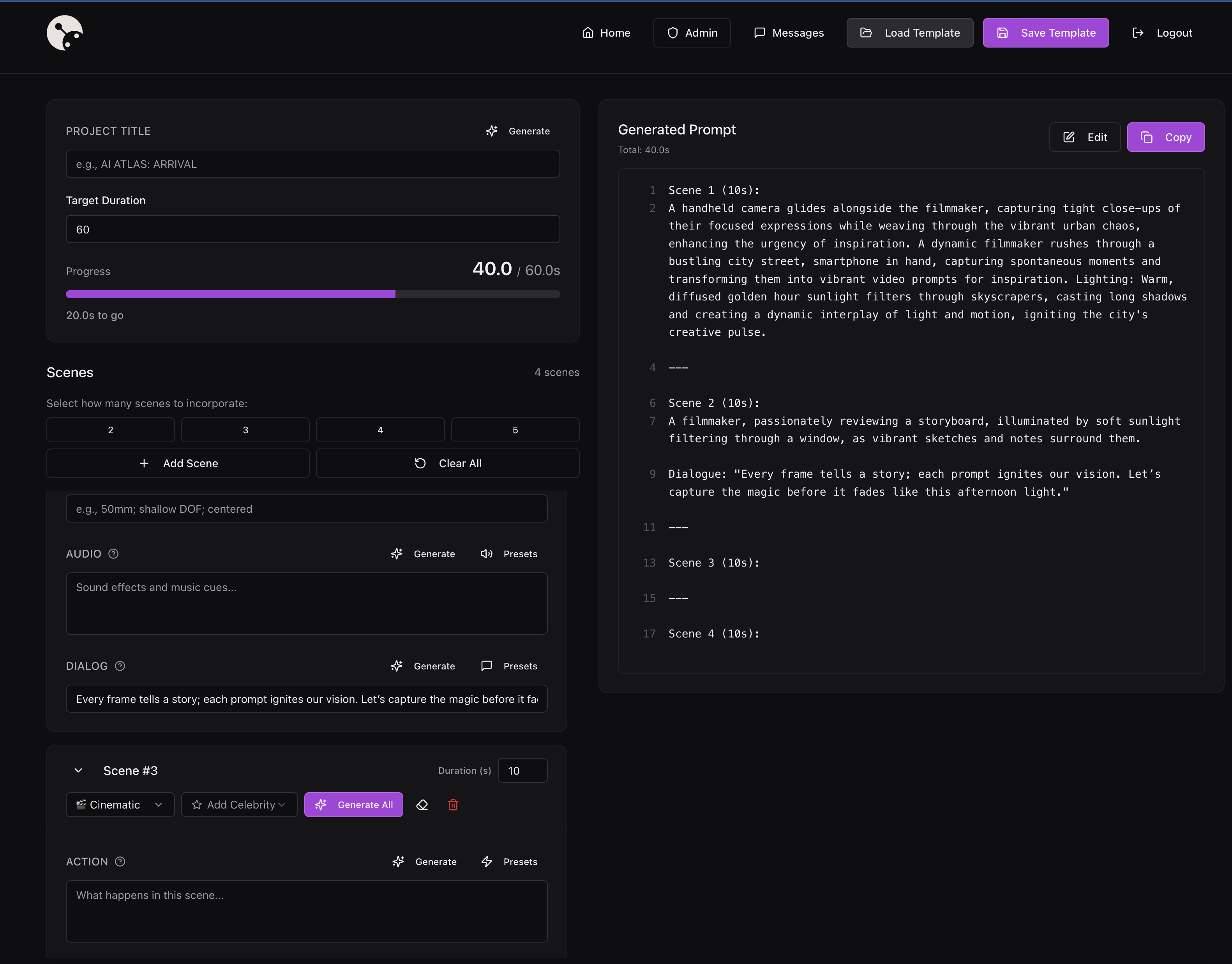Open the Add Celebrity dropdown
This screenshot has height=964, width=1232.
click(x=239, y=804)
